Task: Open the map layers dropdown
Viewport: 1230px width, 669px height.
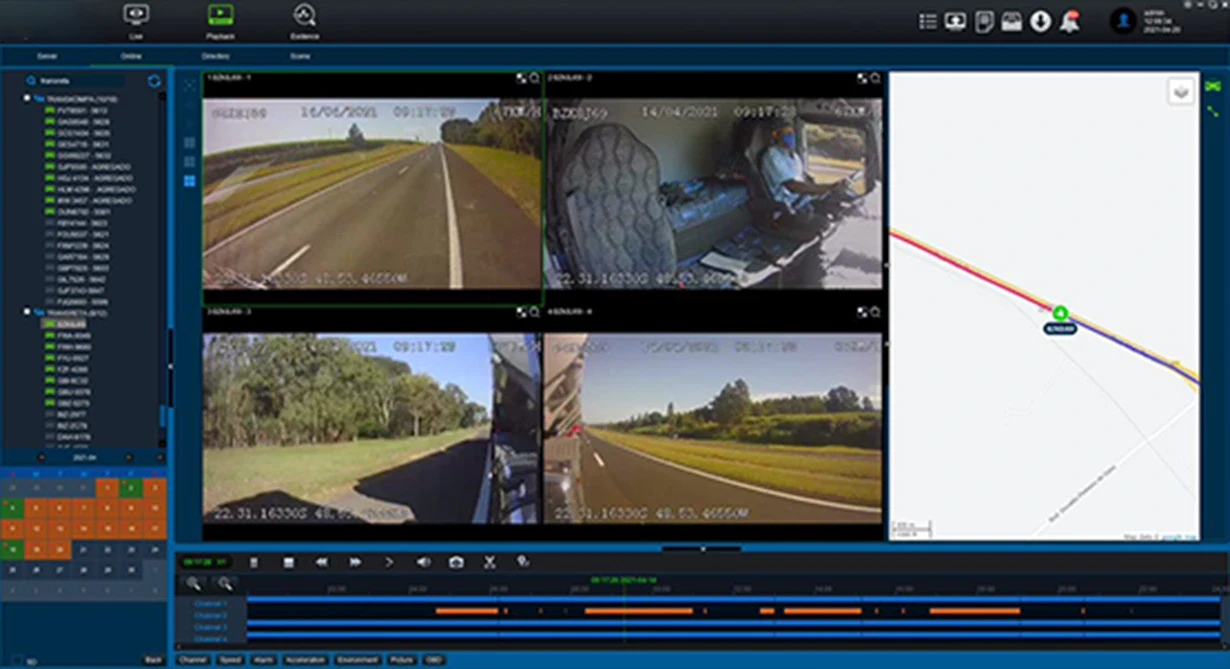Action: click(1181, 92)
